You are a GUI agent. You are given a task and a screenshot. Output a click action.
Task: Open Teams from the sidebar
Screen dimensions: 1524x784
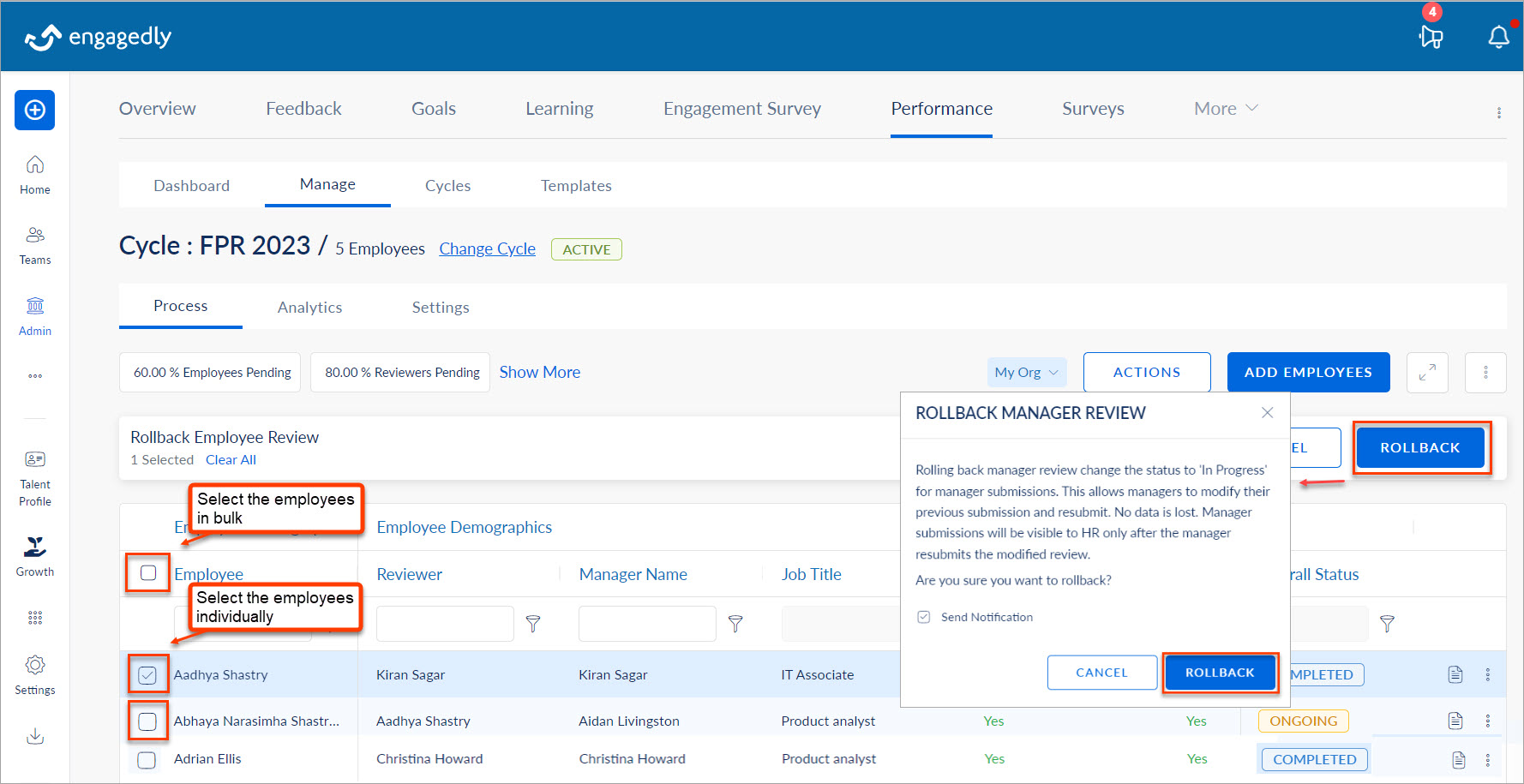(x=35, y=245)
